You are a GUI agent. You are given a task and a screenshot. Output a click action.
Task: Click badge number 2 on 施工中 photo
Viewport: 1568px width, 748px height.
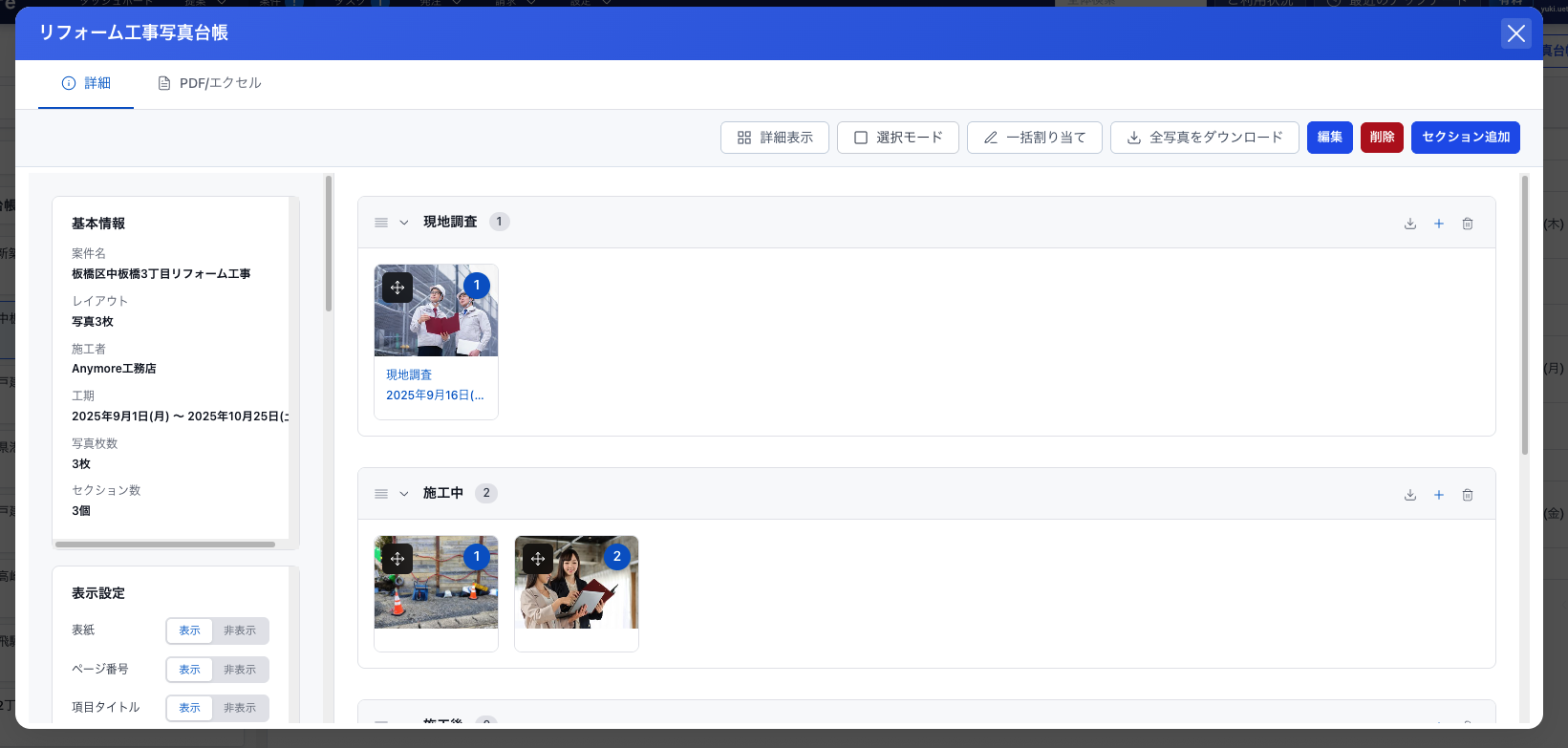click(x=617, y=557)
